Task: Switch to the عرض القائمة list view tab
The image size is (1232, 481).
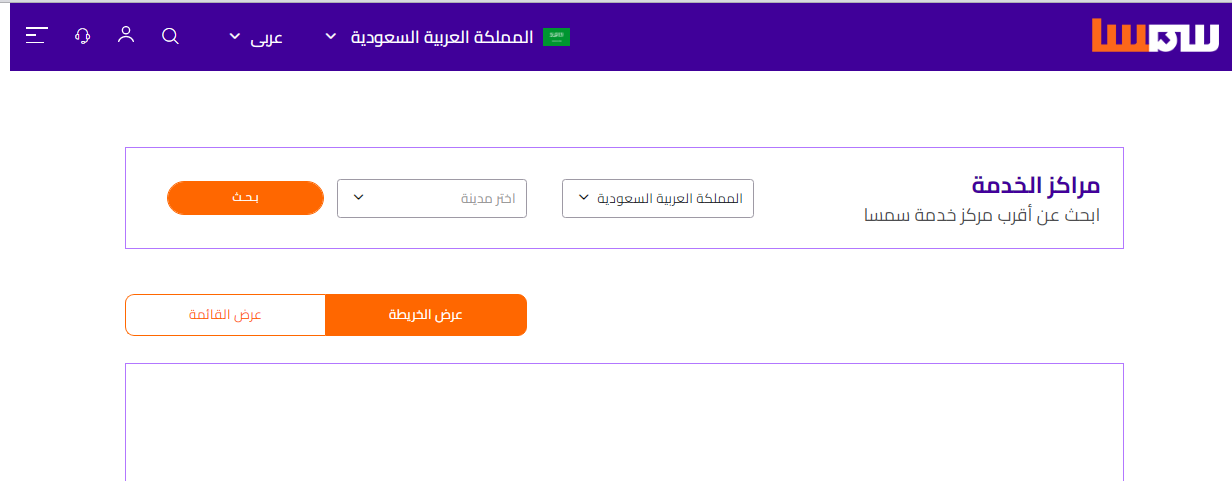Action: 225,315
